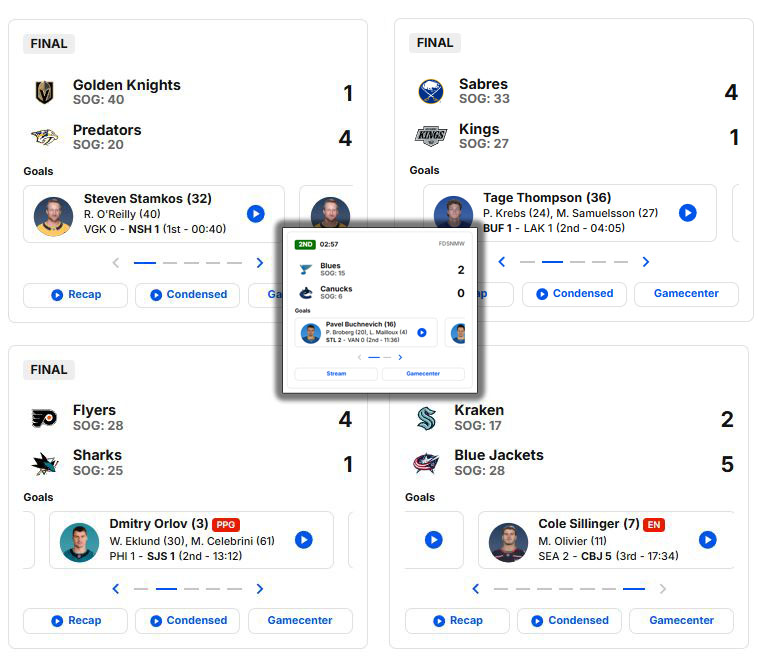This screenshot has height=663, width=758.
Task: Play the Cole Sillinger goal video
Action: click(708, 540)
